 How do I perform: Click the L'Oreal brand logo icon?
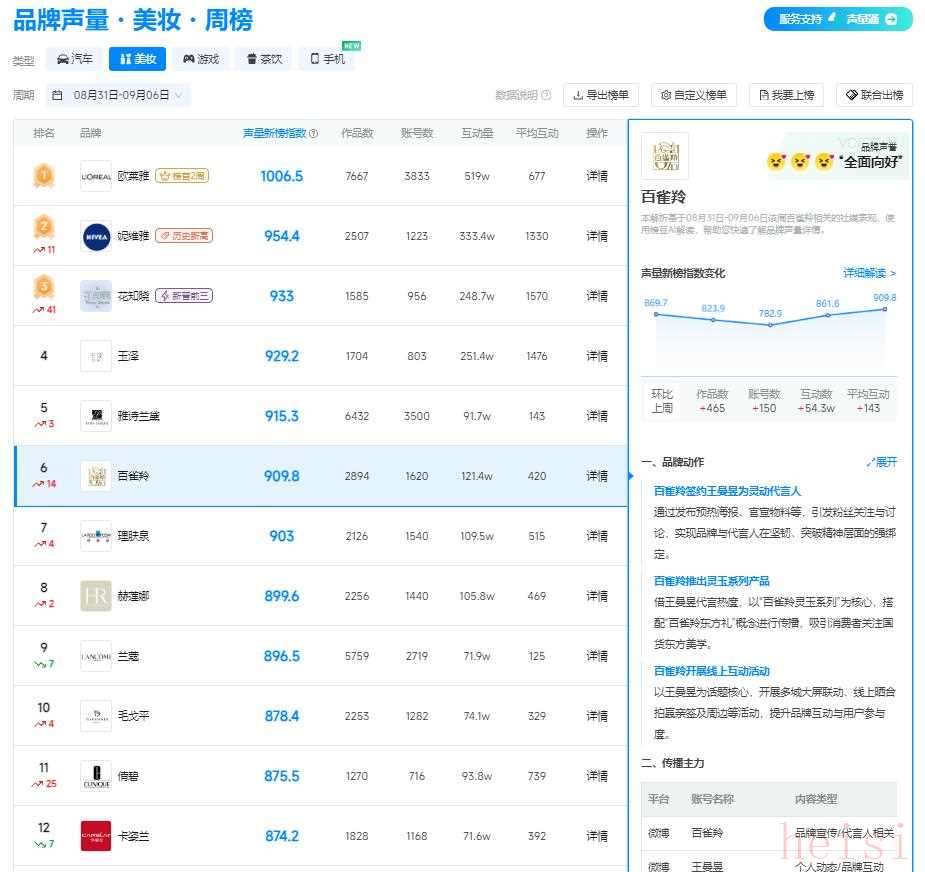tap(96, 176)
